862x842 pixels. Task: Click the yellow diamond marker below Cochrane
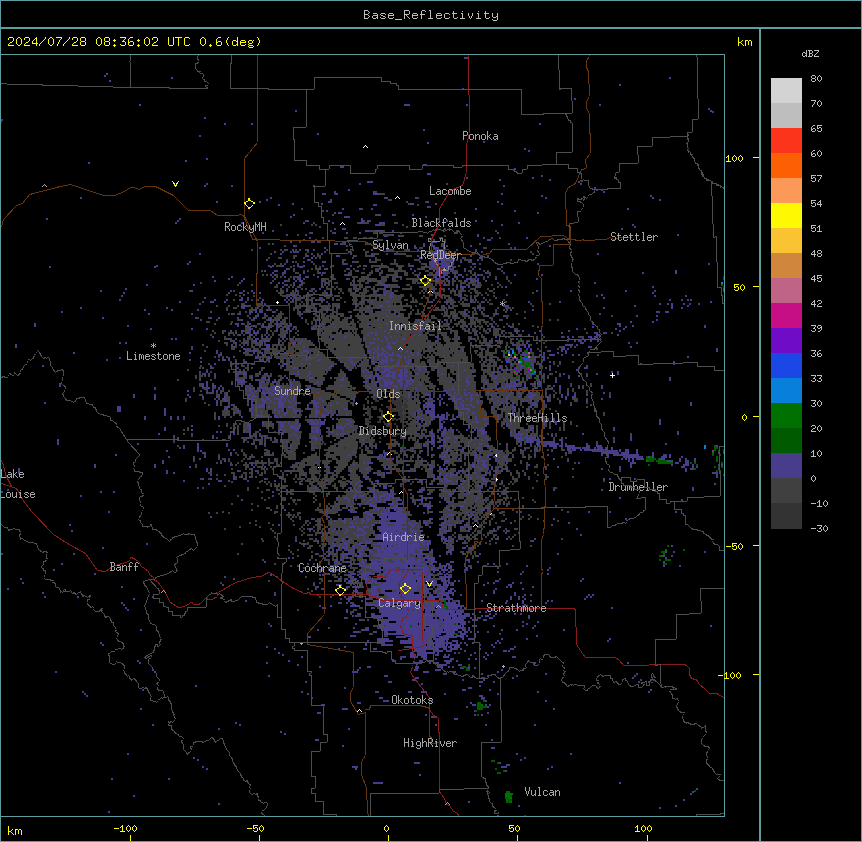340,590
